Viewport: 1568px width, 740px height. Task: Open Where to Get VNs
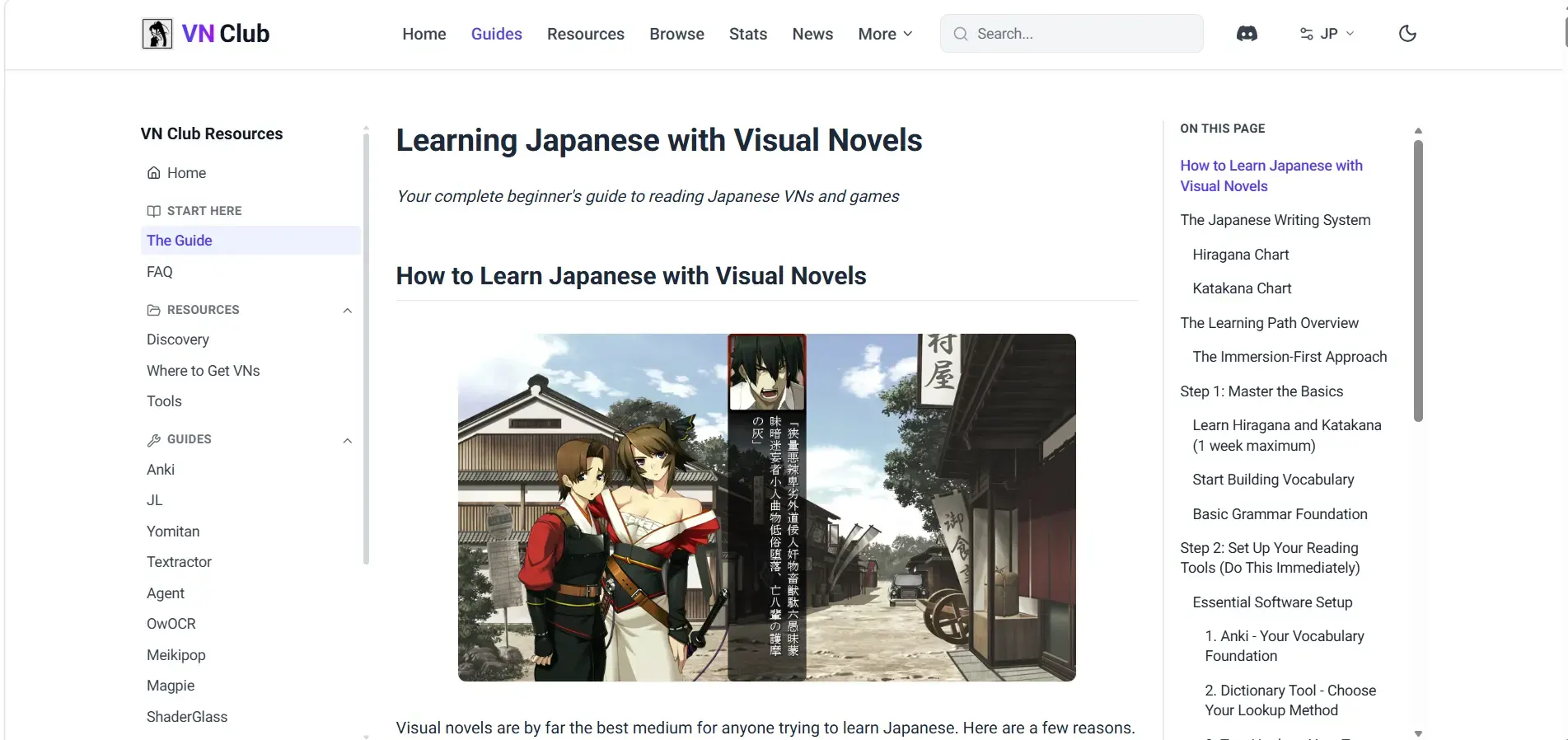click(x=204, y=371)
